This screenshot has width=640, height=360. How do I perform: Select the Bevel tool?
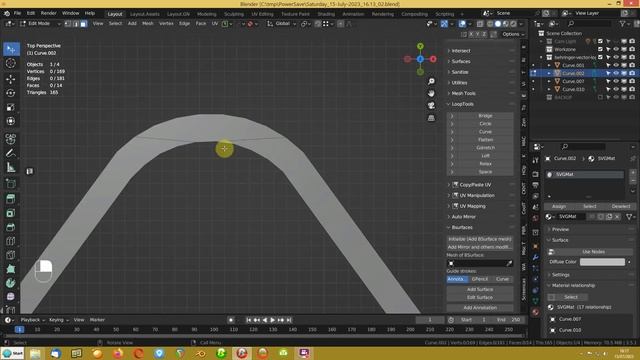click(x=11, y=227)
